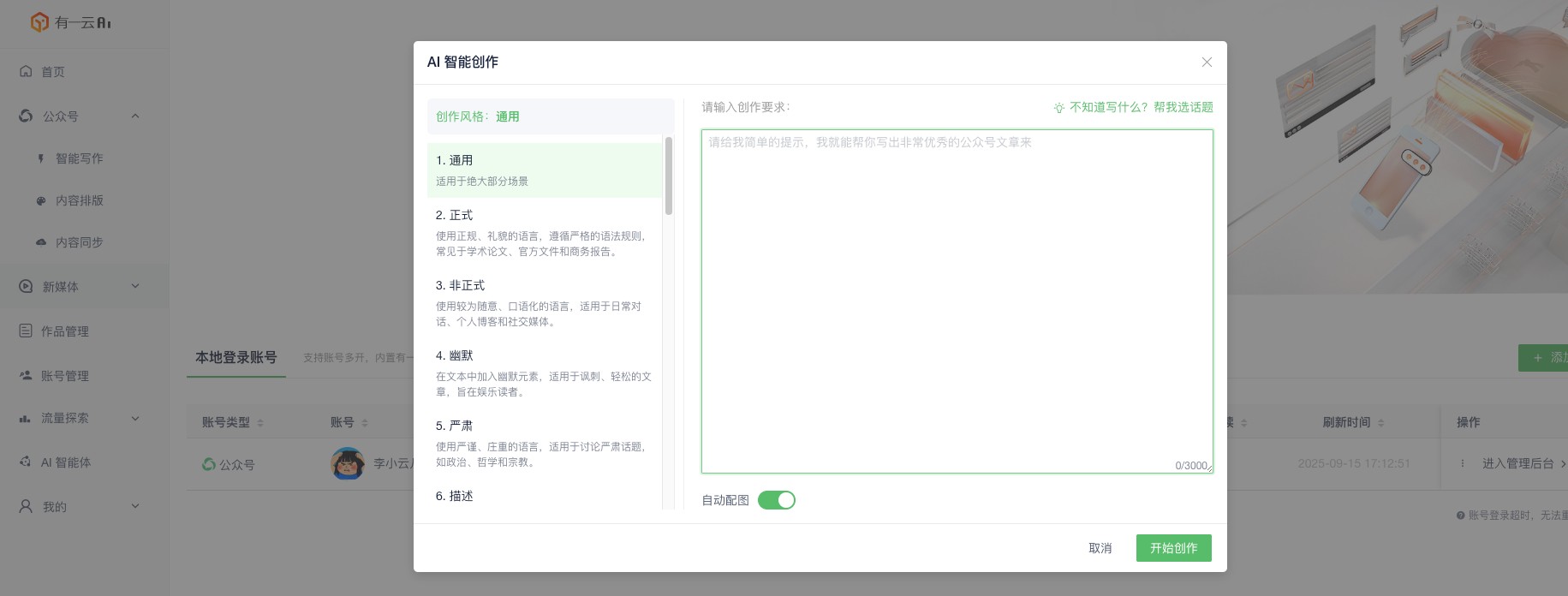Click the 账号管理 people icon
This screenshot has height=596, width=1568.
pos(26,375)
